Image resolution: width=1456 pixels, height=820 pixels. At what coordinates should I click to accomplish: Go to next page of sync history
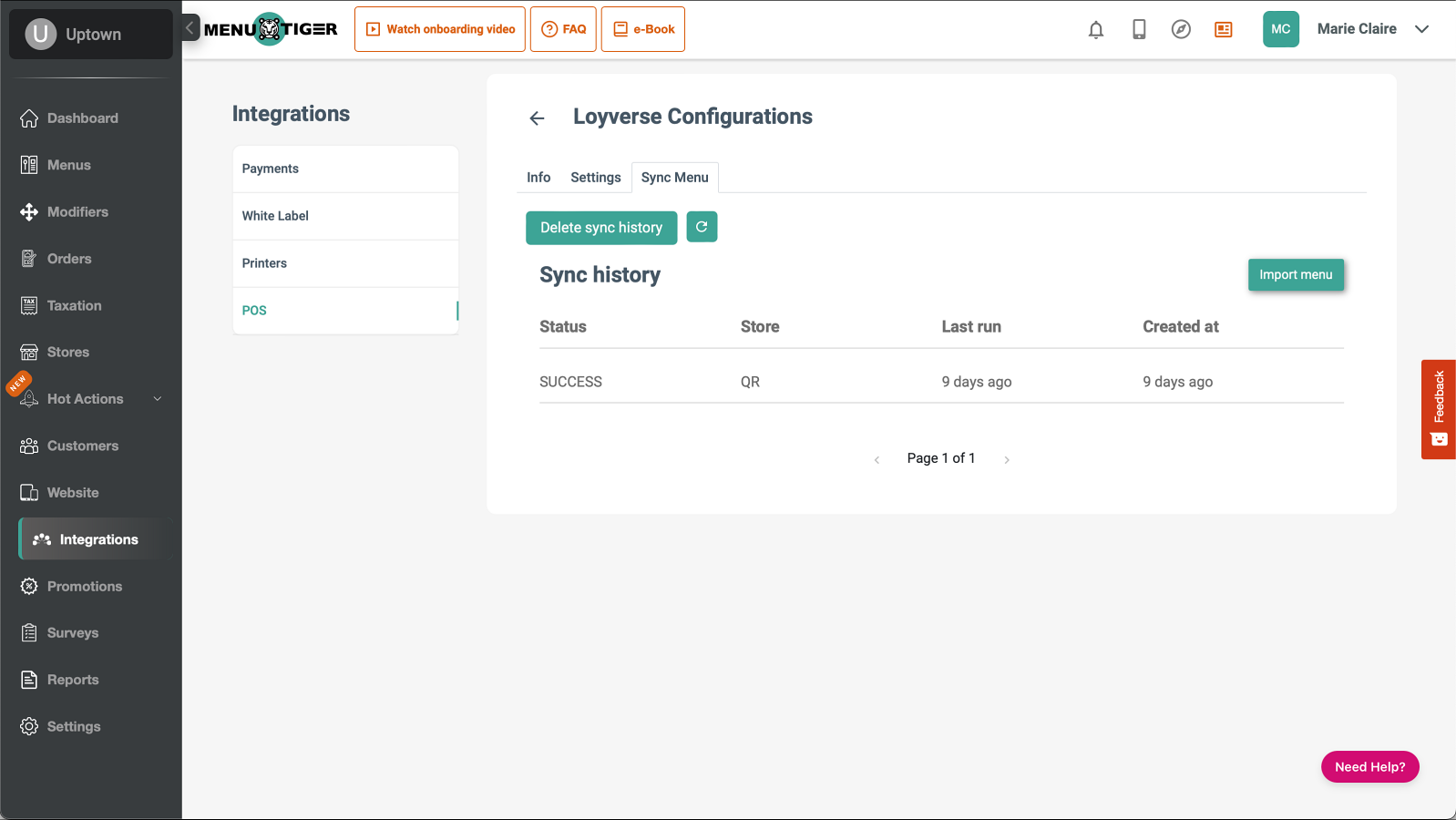pyautogui.click(x=1007, y=459)
